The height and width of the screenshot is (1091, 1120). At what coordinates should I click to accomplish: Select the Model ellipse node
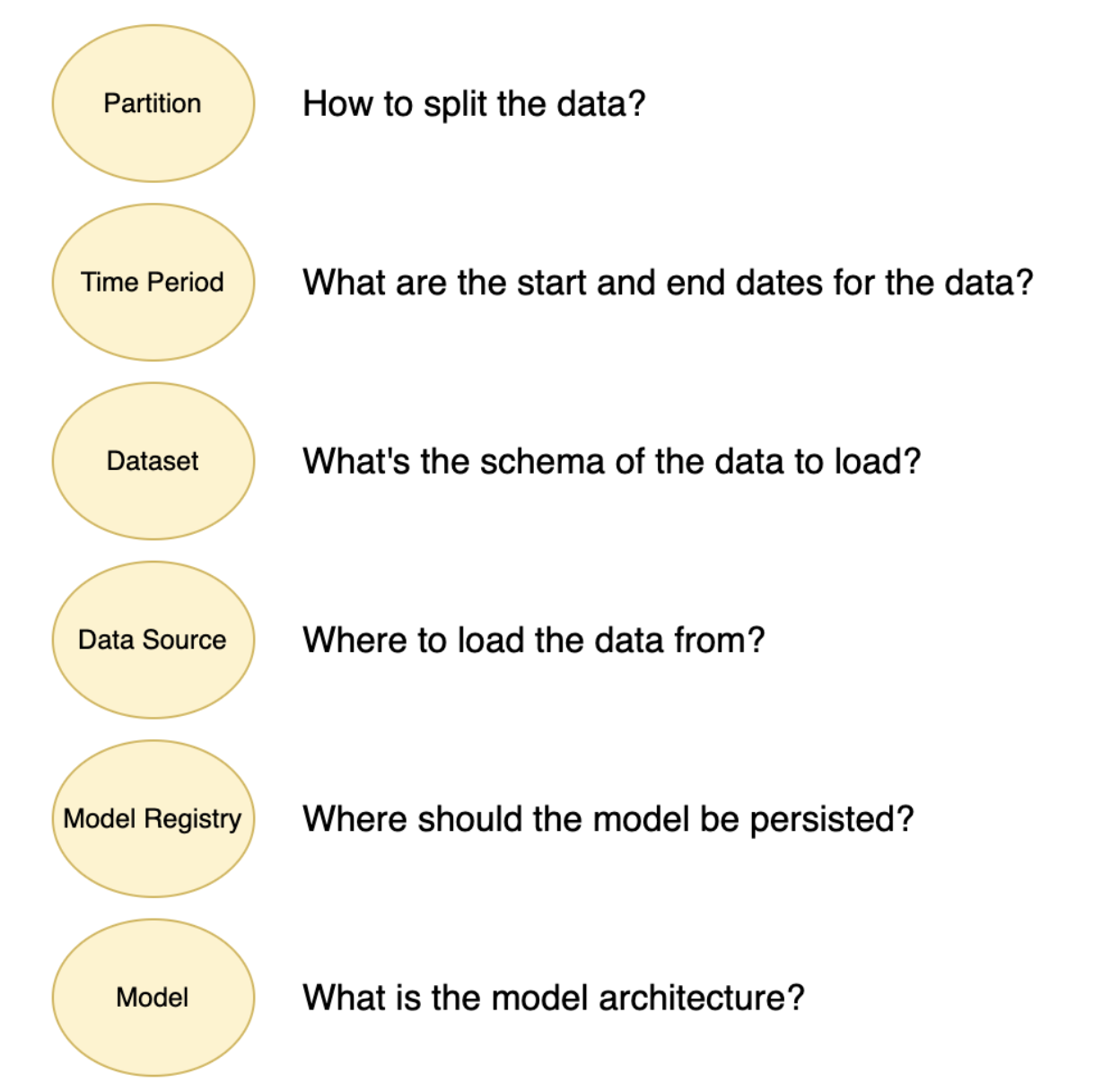(153, 997)
